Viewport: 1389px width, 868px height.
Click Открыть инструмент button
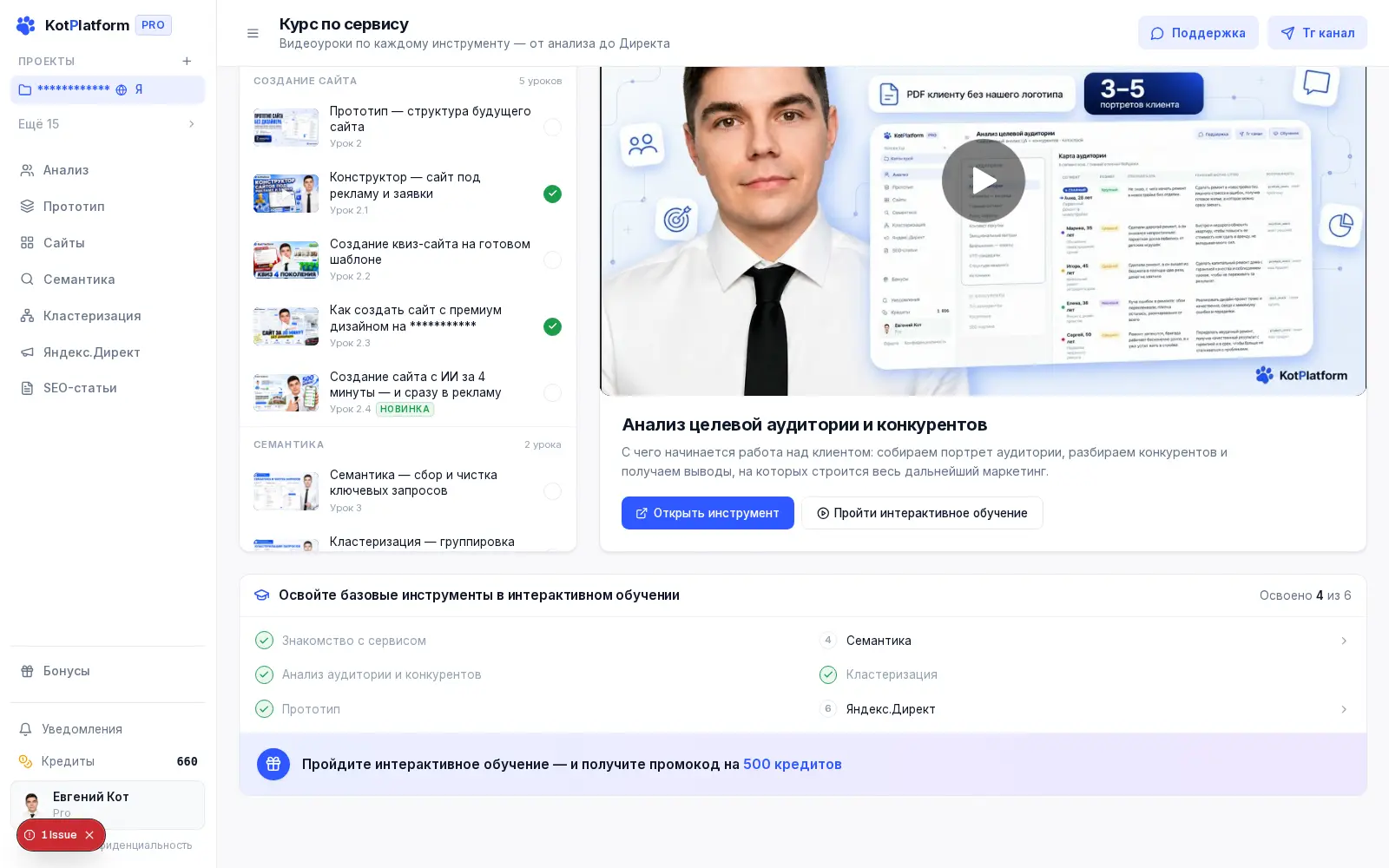[x=708, y=513]
